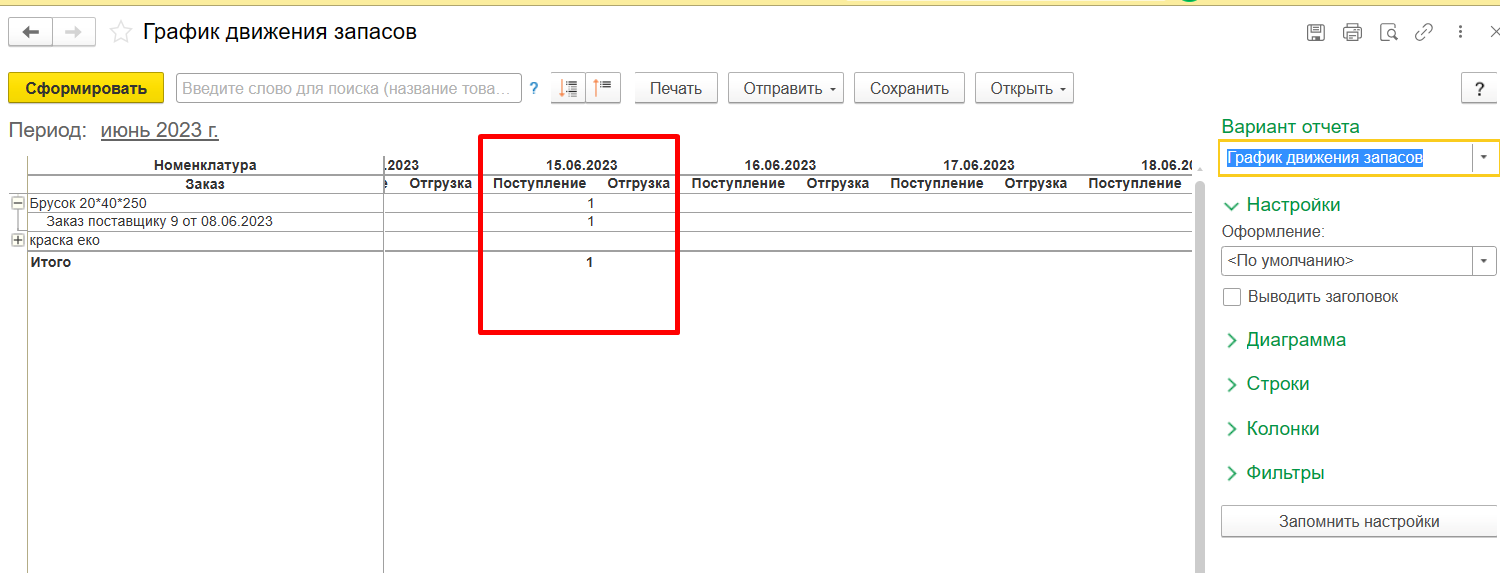This screenshot has width=1500, height=573.
Task: Open the Оформление dropdown list
Action: tap(1484, 261)
